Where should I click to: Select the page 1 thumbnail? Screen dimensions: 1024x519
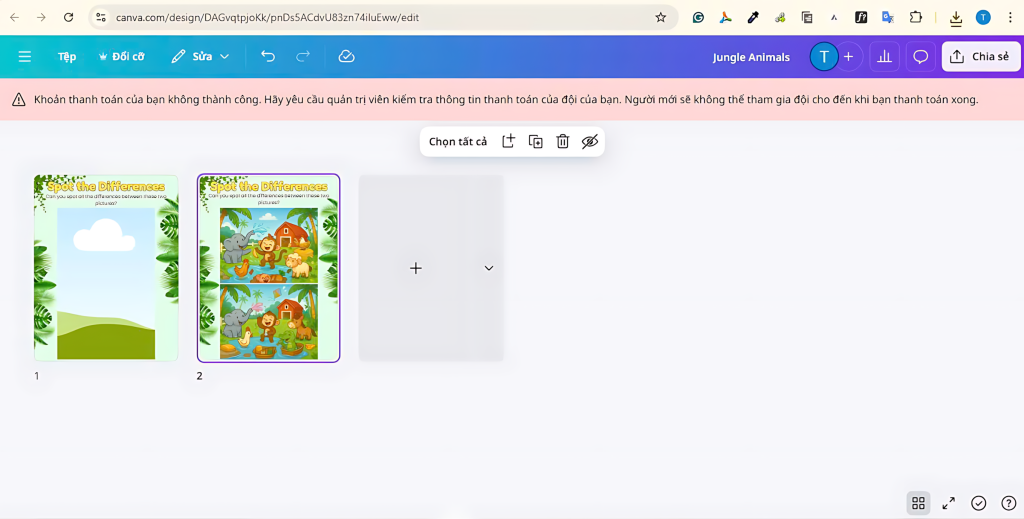tap(106, 268)
